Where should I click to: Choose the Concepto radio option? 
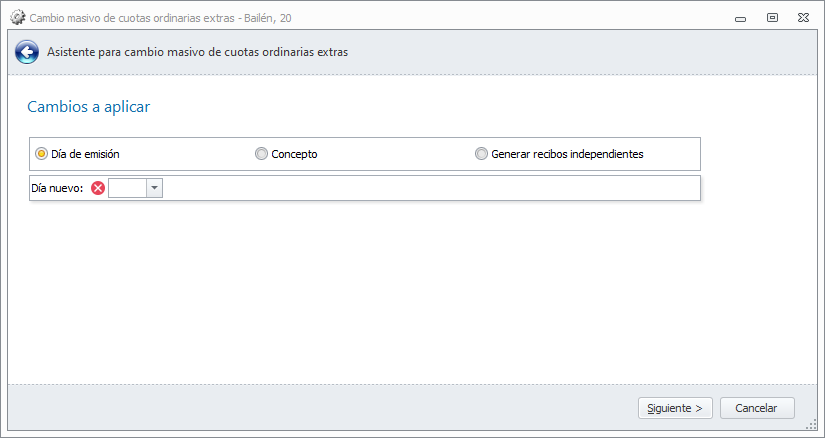coord(261,154)
